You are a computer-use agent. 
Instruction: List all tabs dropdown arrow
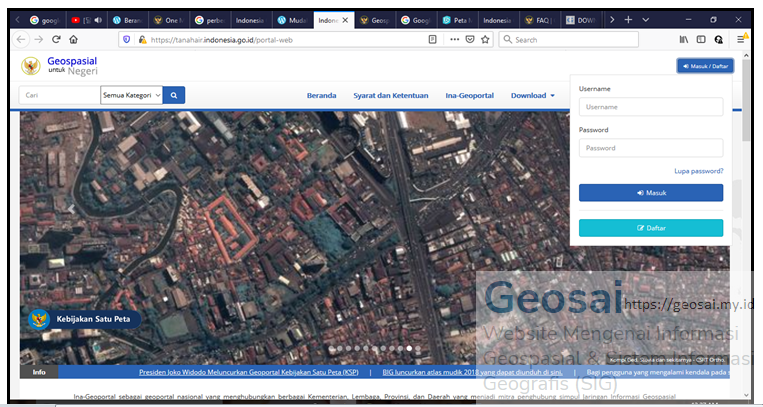(645, 20)
